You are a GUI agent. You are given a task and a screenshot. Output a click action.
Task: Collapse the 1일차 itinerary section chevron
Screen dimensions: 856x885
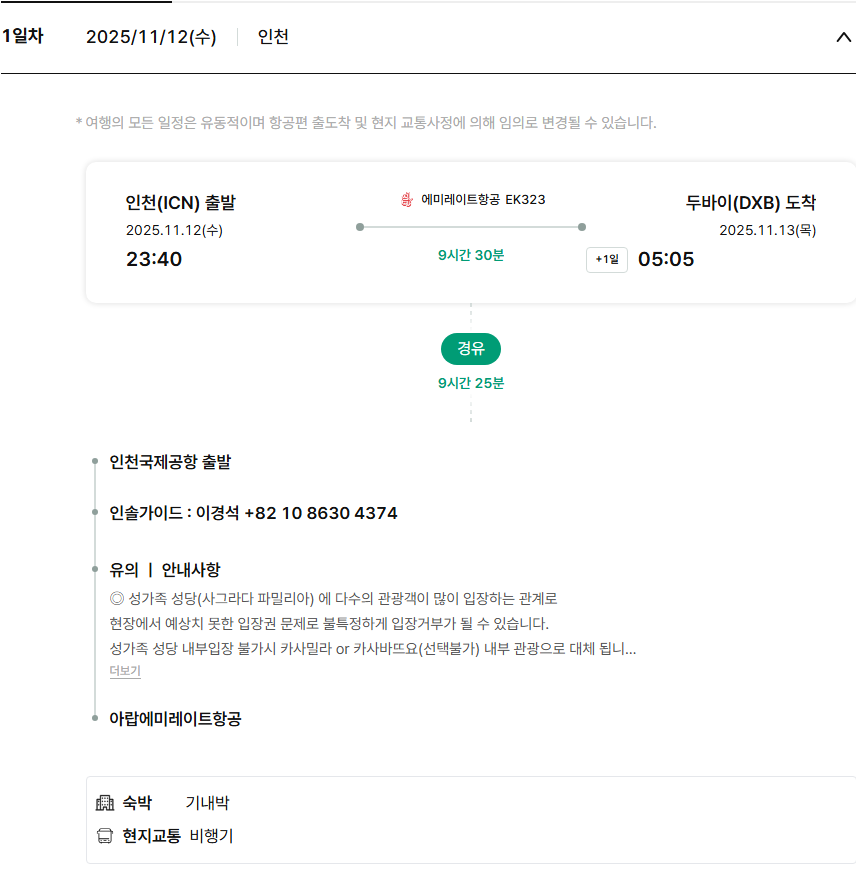tap(842, 38)
